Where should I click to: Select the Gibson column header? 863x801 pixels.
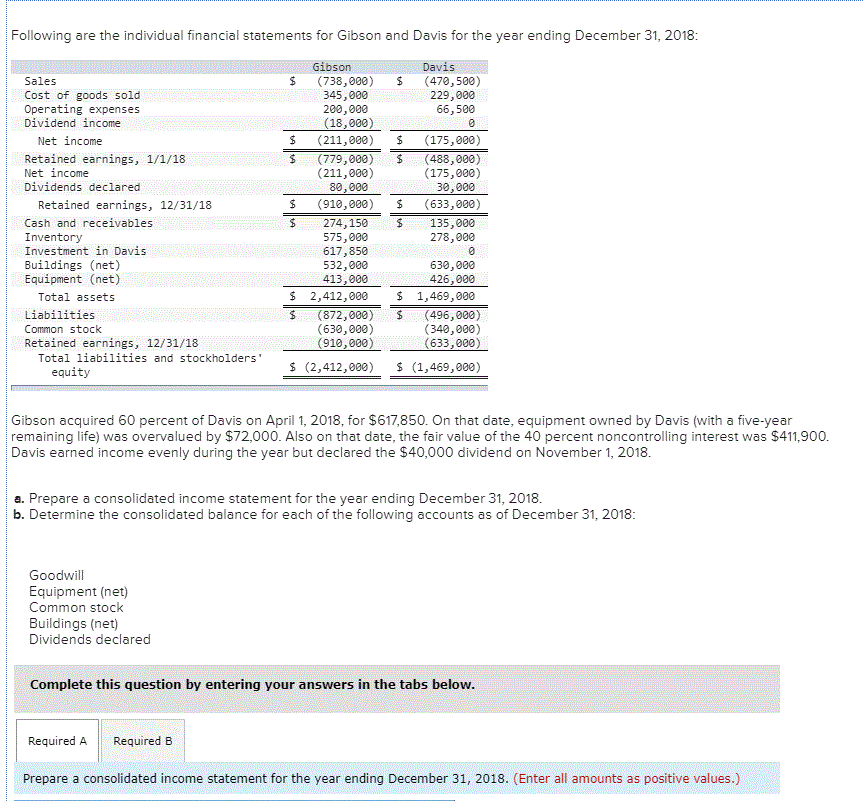click(x=331, y=66)
